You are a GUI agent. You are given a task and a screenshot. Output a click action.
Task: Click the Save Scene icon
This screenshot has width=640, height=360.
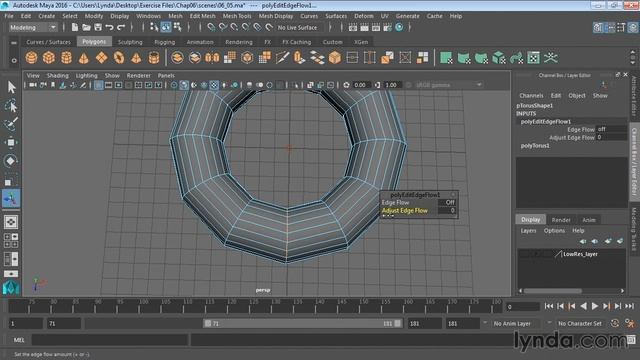[x=98, y=27]
